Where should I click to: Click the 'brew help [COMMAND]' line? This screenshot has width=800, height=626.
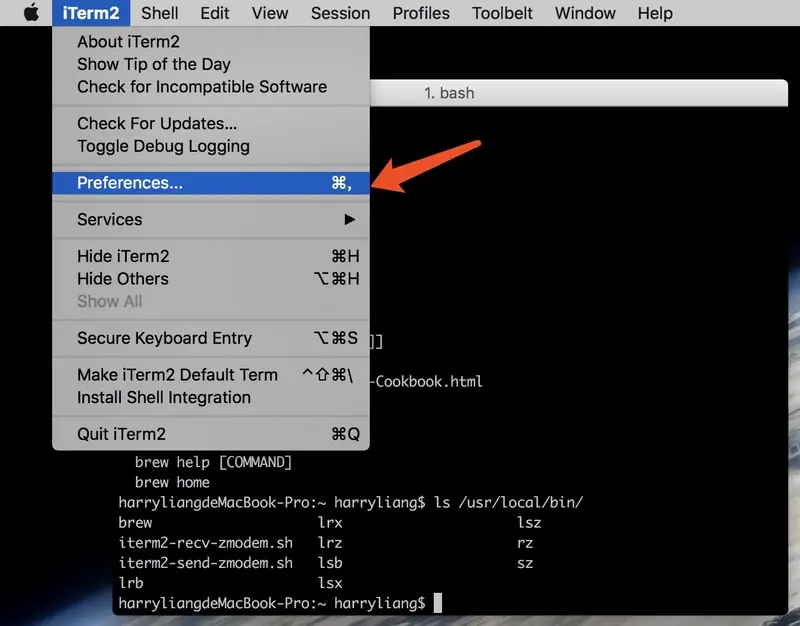coord(213,462)
